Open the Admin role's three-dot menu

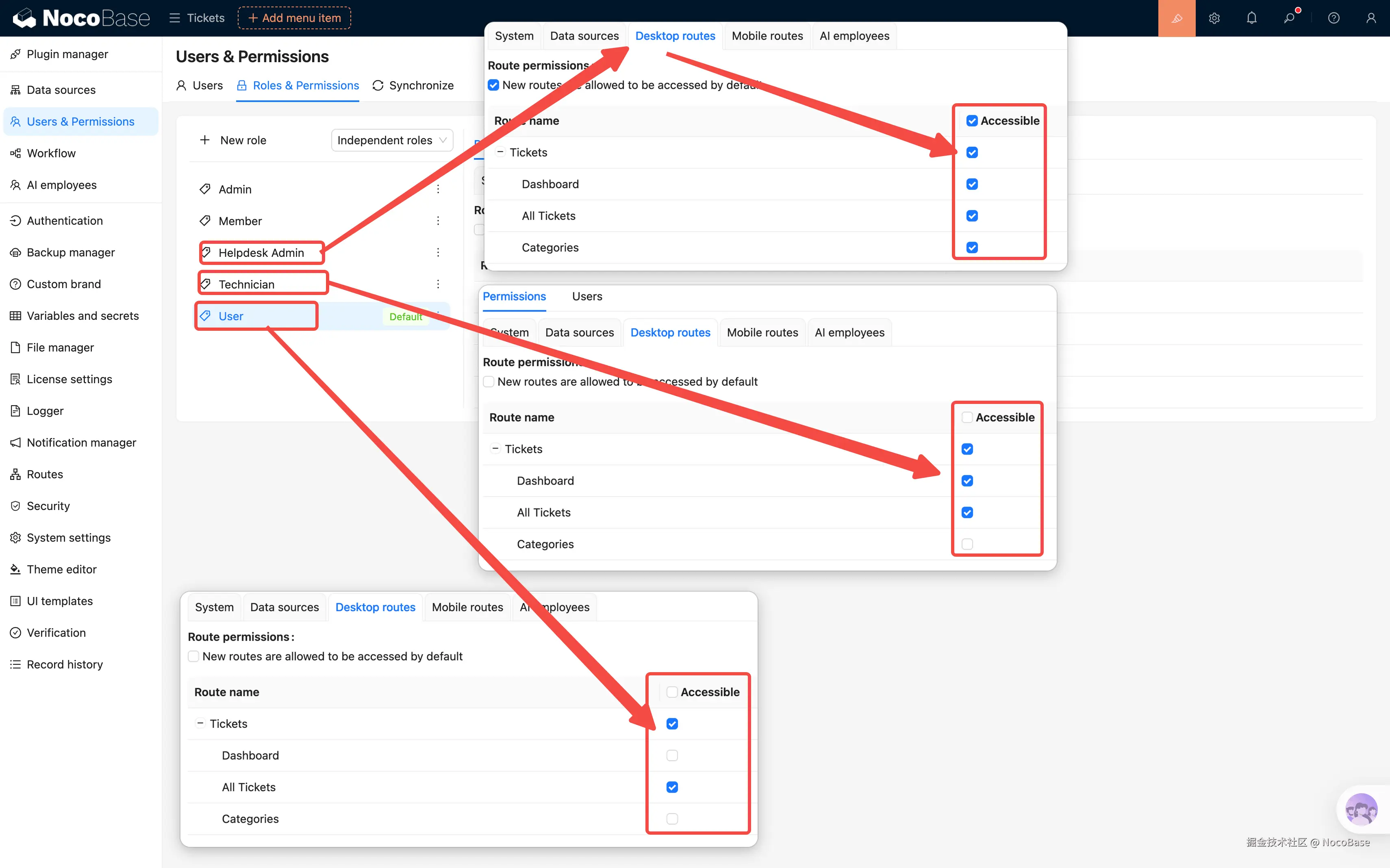coord(438,189)
